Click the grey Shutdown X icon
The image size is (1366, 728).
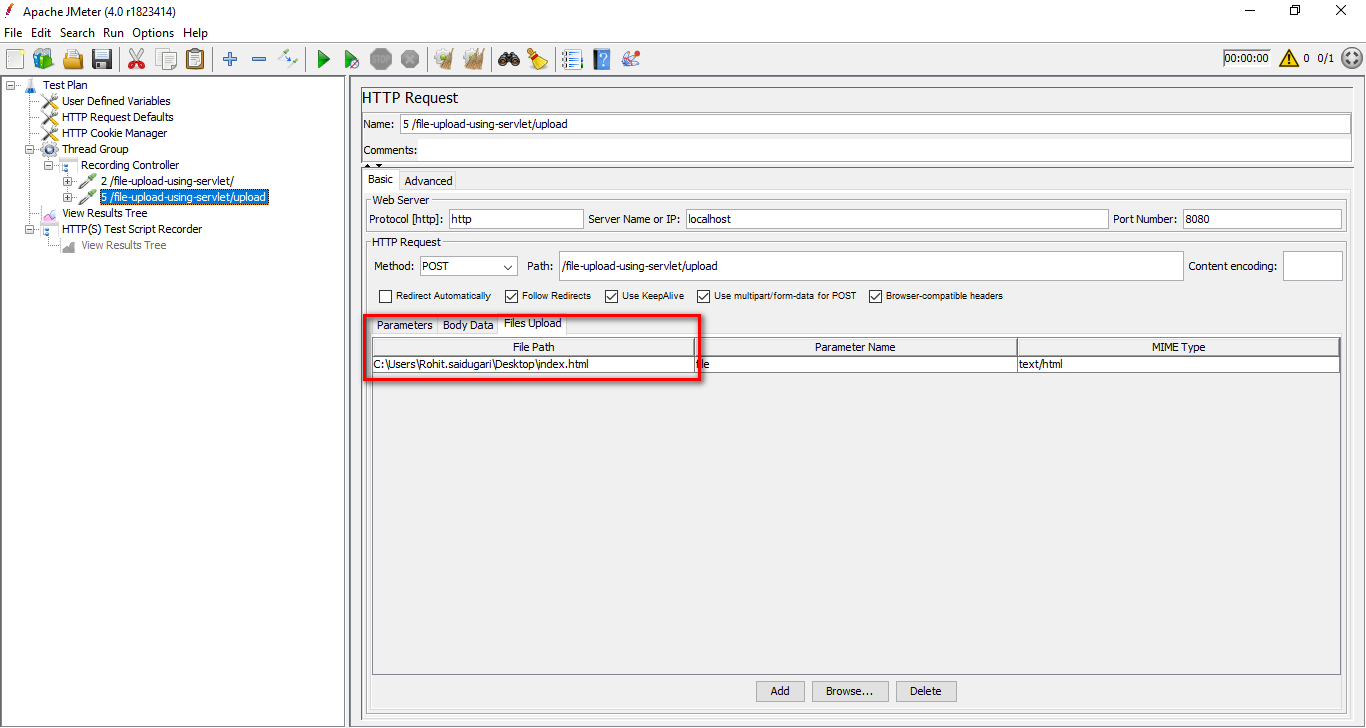(x=410, y=59)
